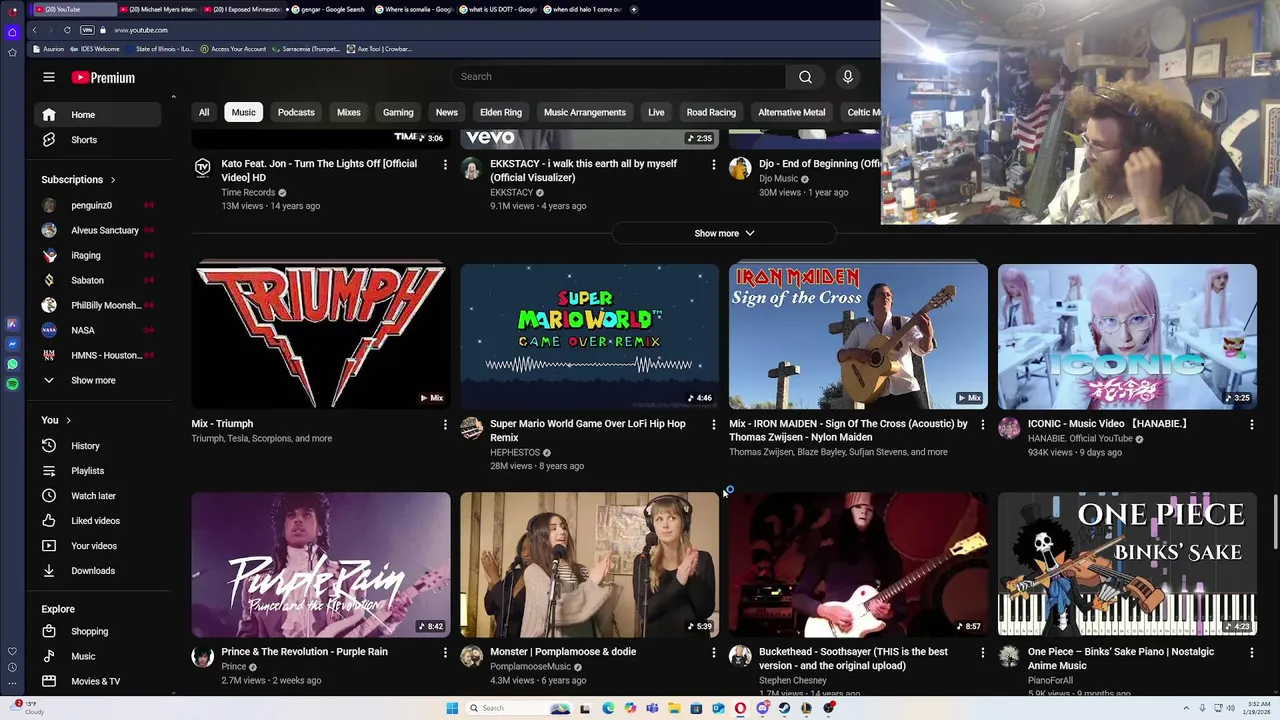Toggle the browser VPN badge
This screenshot has height=720, width=1280.
click(x=87, y=30)
